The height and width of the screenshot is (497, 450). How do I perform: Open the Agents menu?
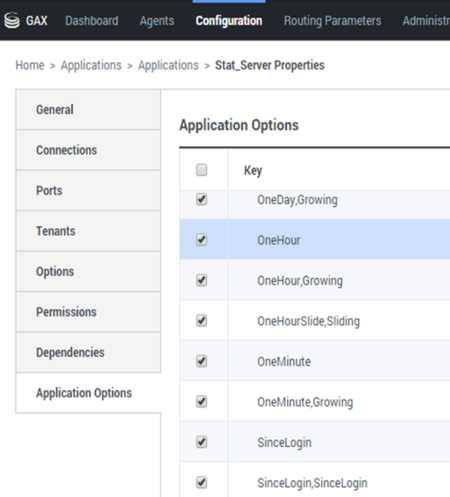coord(157,21)
